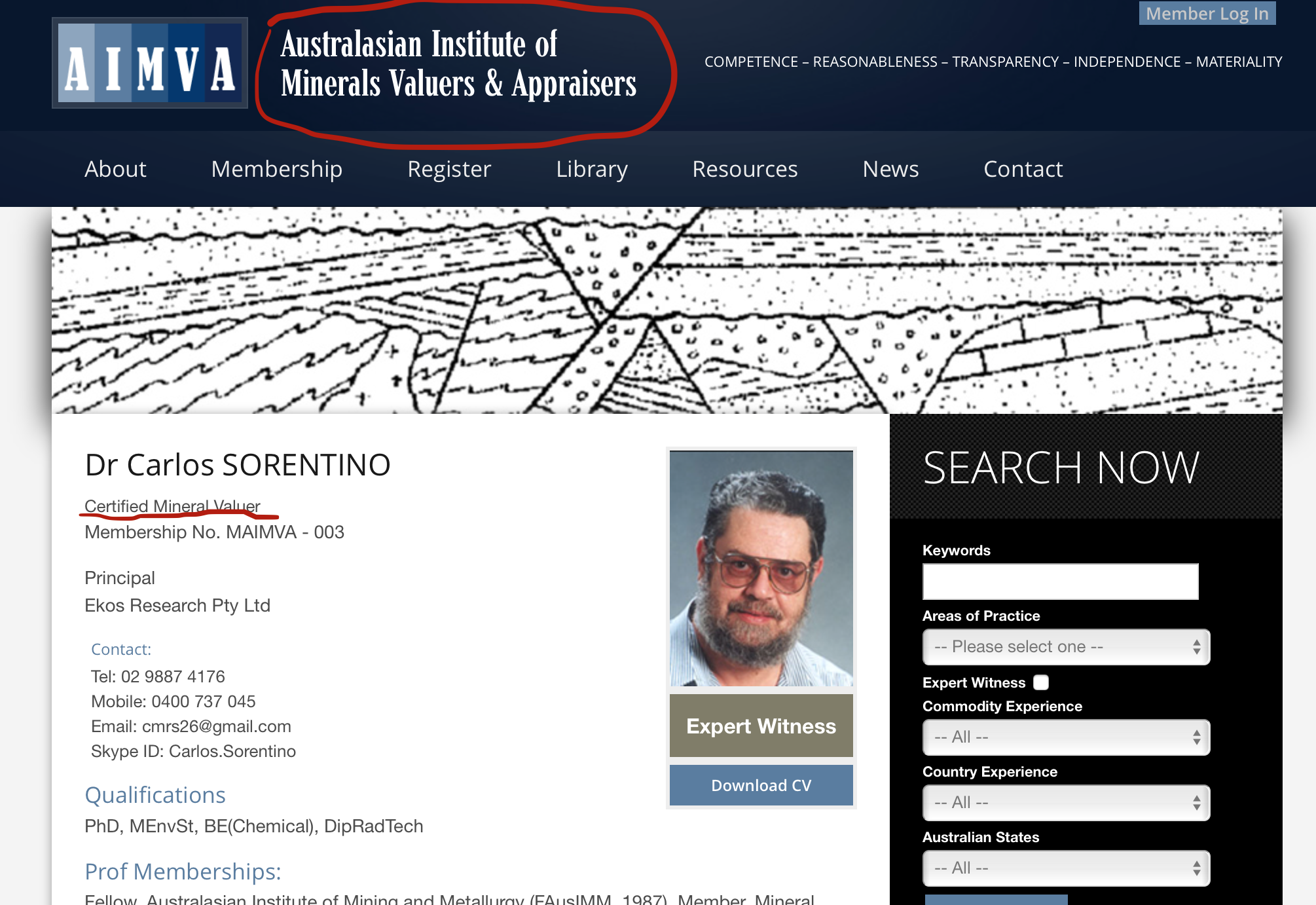Click the Principal job title text
Image resolution: width=1316 pixels, height=905 pixels.
[120, 578]
